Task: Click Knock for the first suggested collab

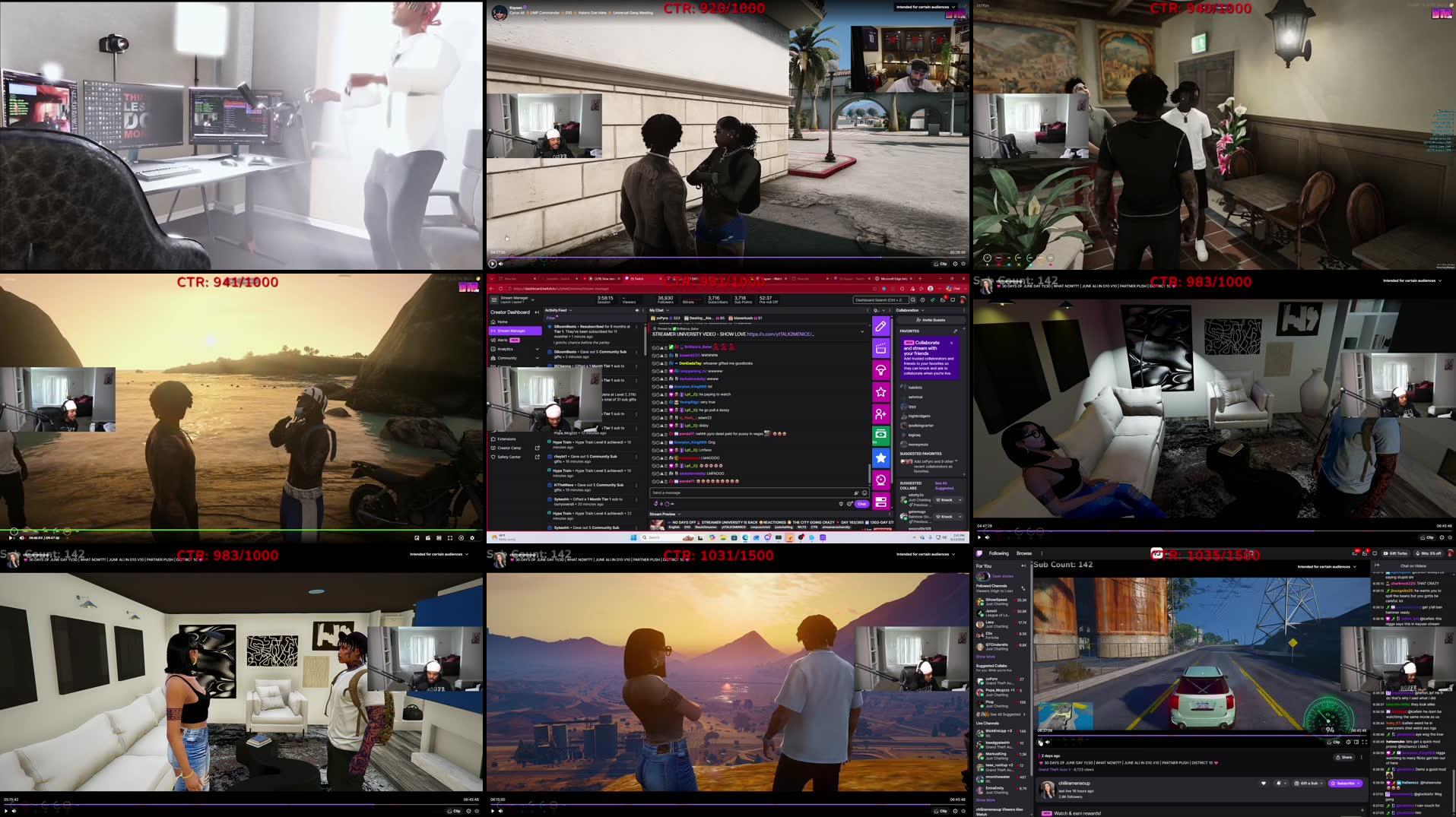Action: coord(944,500)
